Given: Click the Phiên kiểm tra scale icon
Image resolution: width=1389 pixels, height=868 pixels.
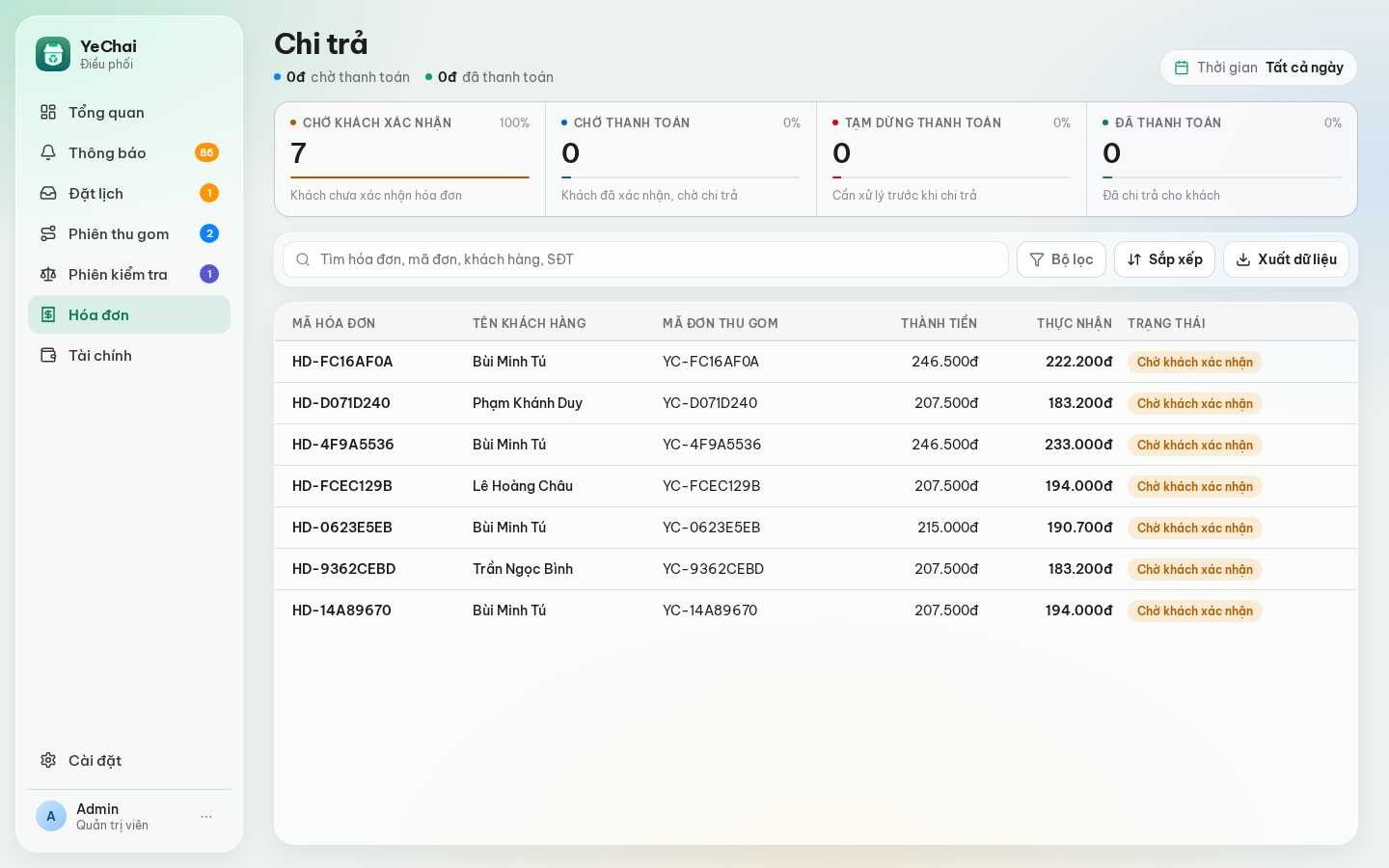Looking at the screenshot, I should [48, 274].
